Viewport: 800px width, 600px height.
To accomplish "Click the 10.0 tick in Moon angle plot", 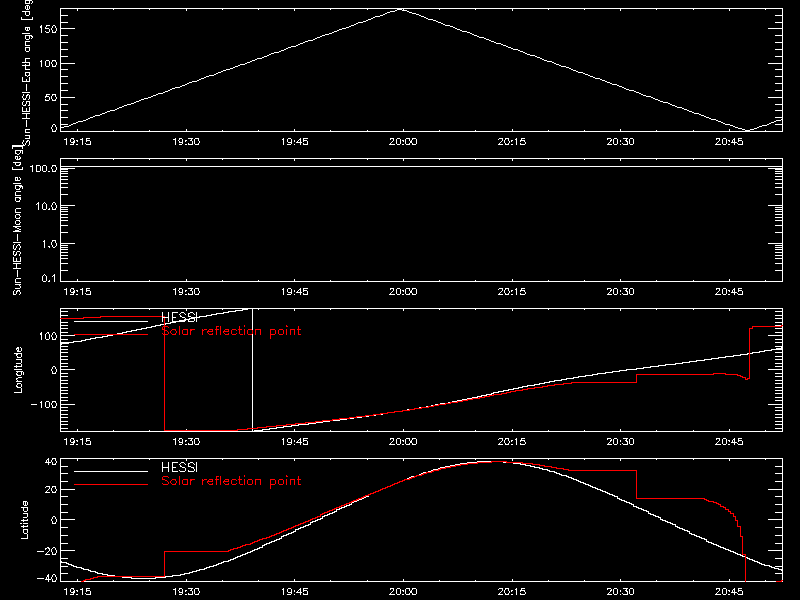I will click(x=46, y=206).
